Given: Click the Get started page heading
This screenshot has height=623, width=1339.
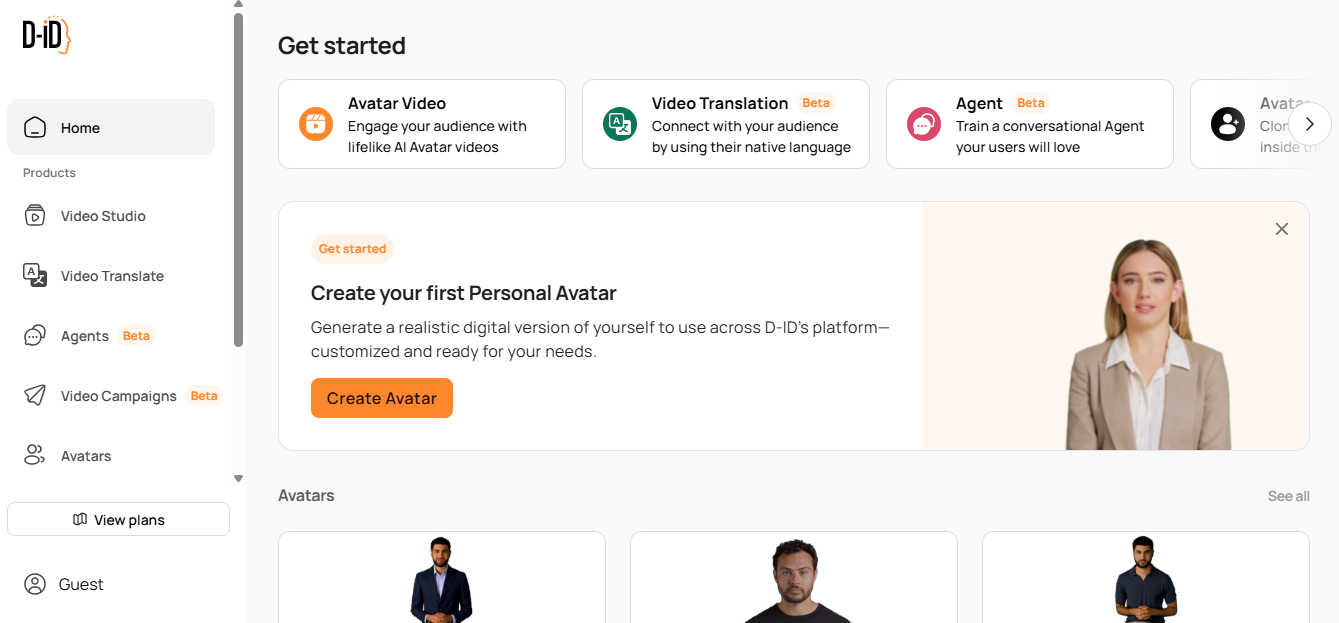Looking at the screenshot, I should (x=342, y=46).
